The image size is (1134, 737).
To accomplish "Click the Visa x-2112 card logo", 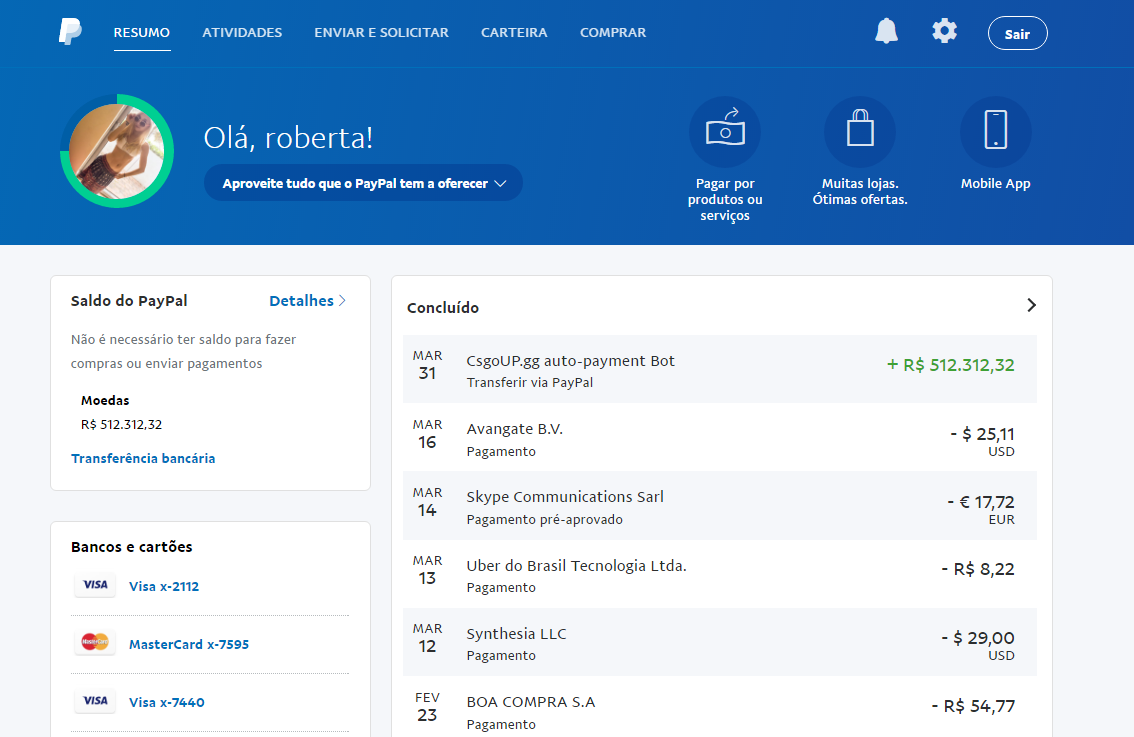I will coord(95,585).
